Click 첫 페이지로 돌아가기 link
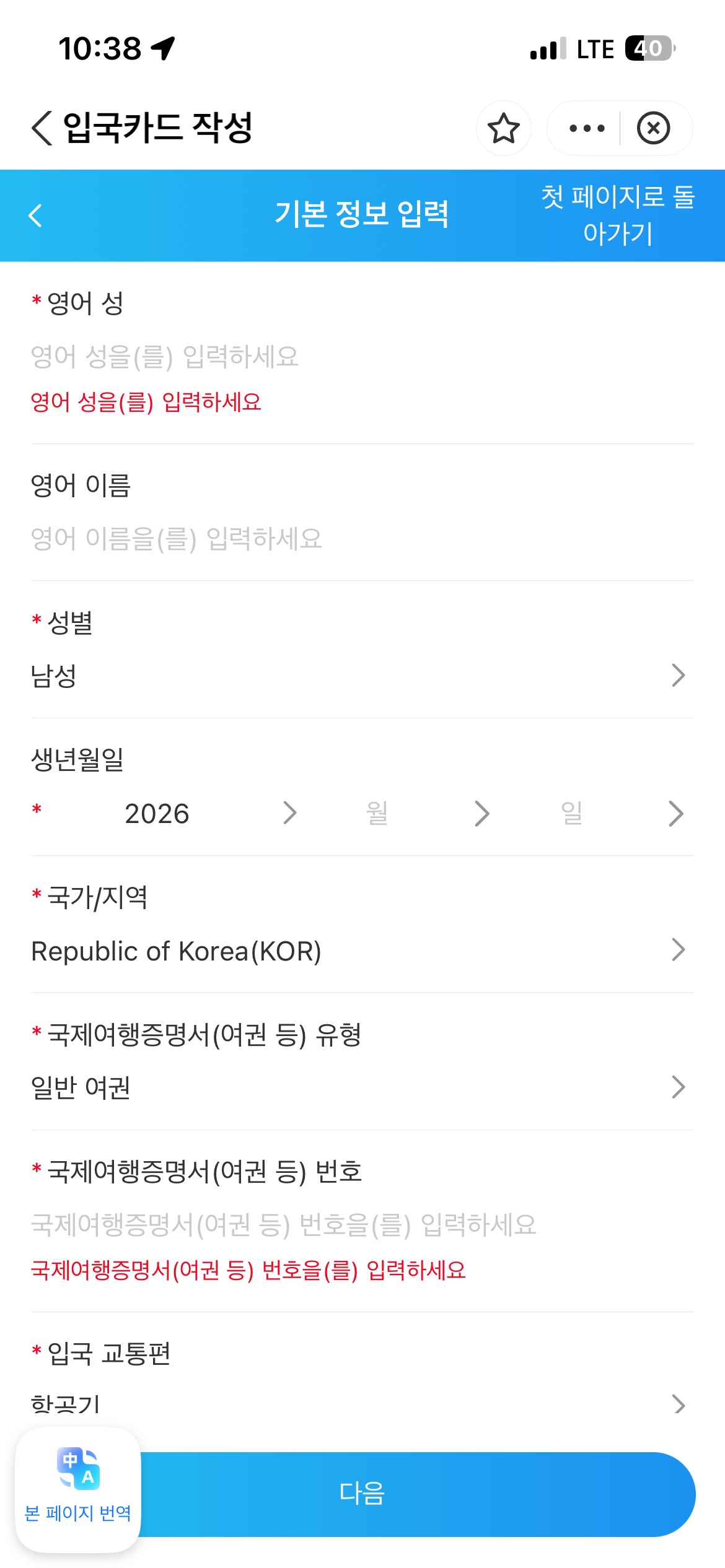This screenshot has width=725, height=1568. point(618,215)
